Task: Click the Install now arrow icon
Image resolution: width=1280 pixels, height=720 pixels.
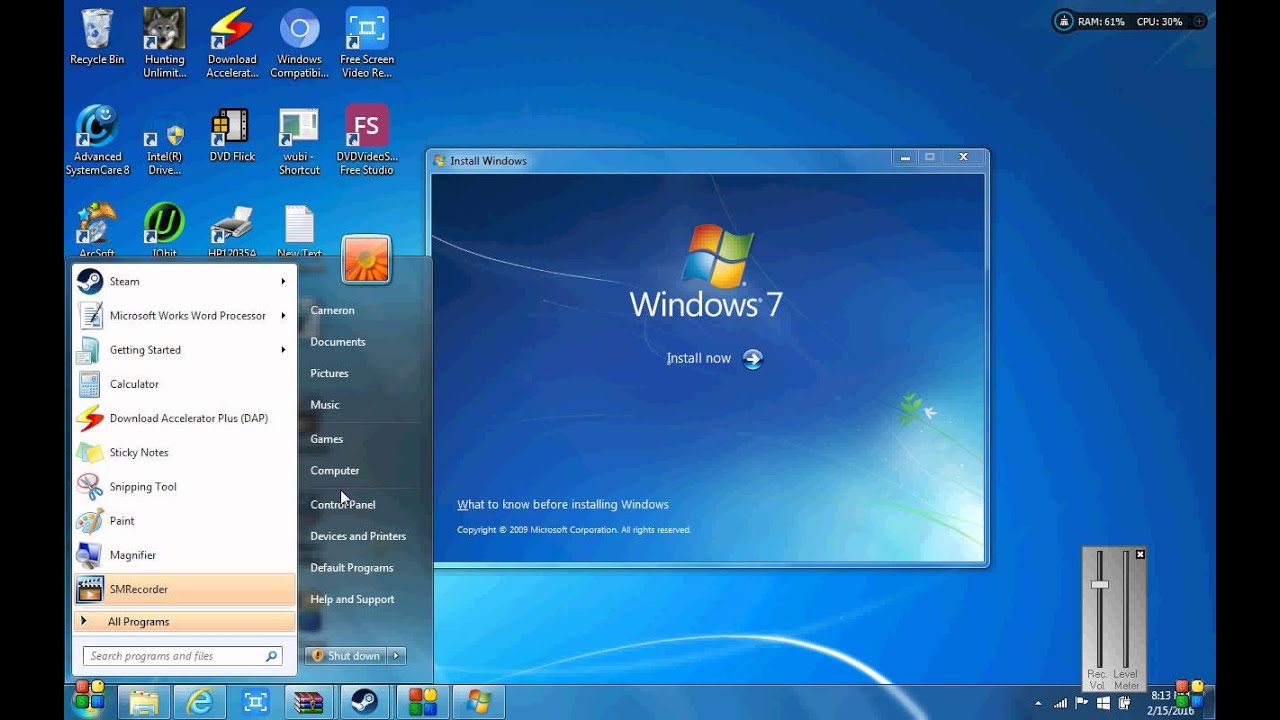Action: (x=753, y=359)
